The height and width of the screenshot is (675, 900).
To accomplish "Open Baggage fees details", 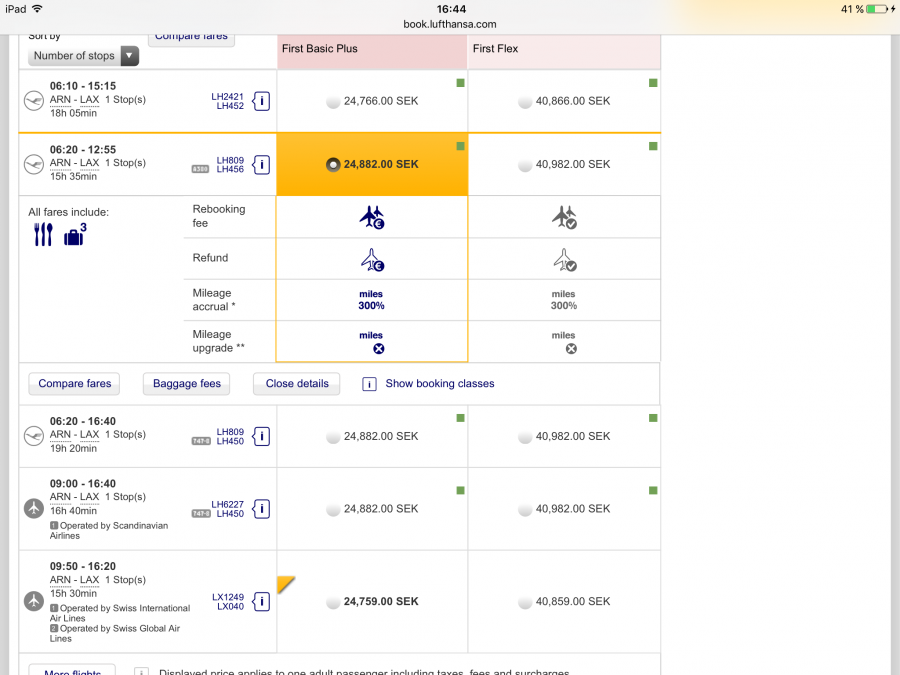I will pos(187,383).
